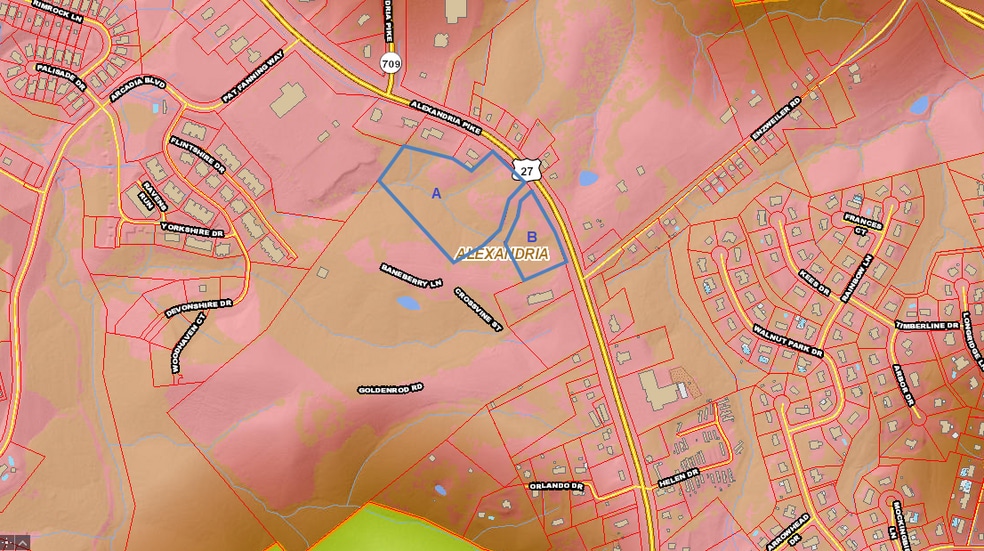Click the ALEXANDRIA city label
This screenshot has width=984, height=551.
coord(502,254)
